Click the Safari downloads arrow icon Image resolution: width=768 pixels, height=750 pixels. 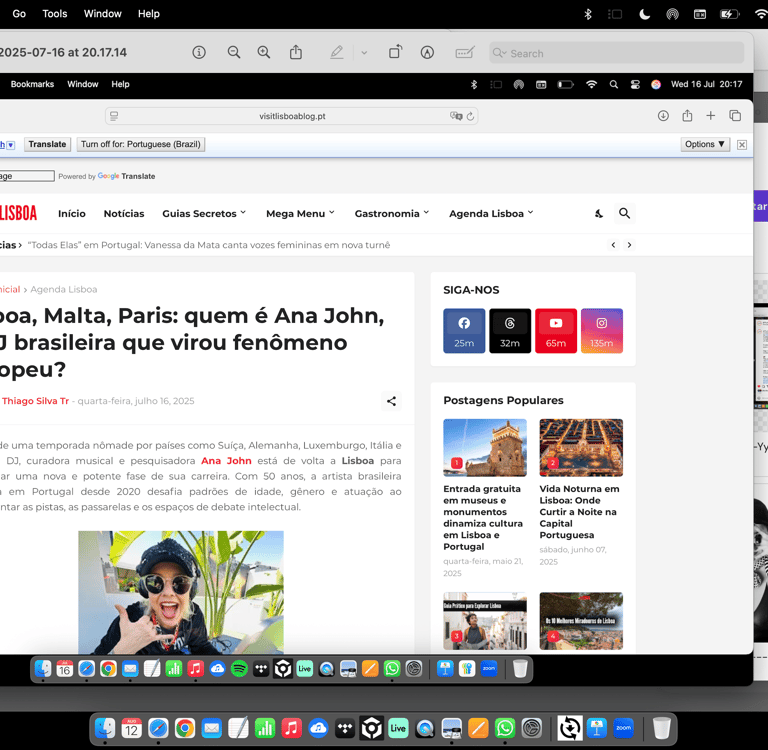tap(663, 116)
